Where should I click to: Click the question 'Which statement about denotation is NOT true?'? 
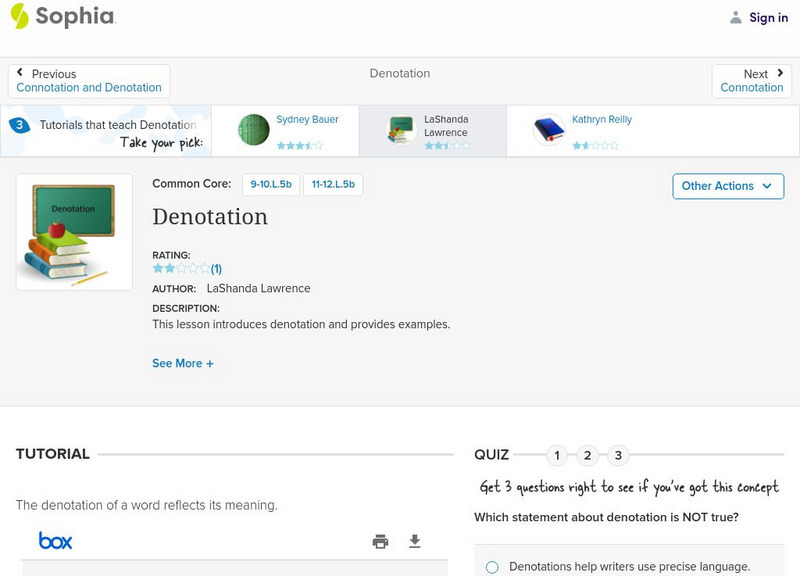click(606, 517)
